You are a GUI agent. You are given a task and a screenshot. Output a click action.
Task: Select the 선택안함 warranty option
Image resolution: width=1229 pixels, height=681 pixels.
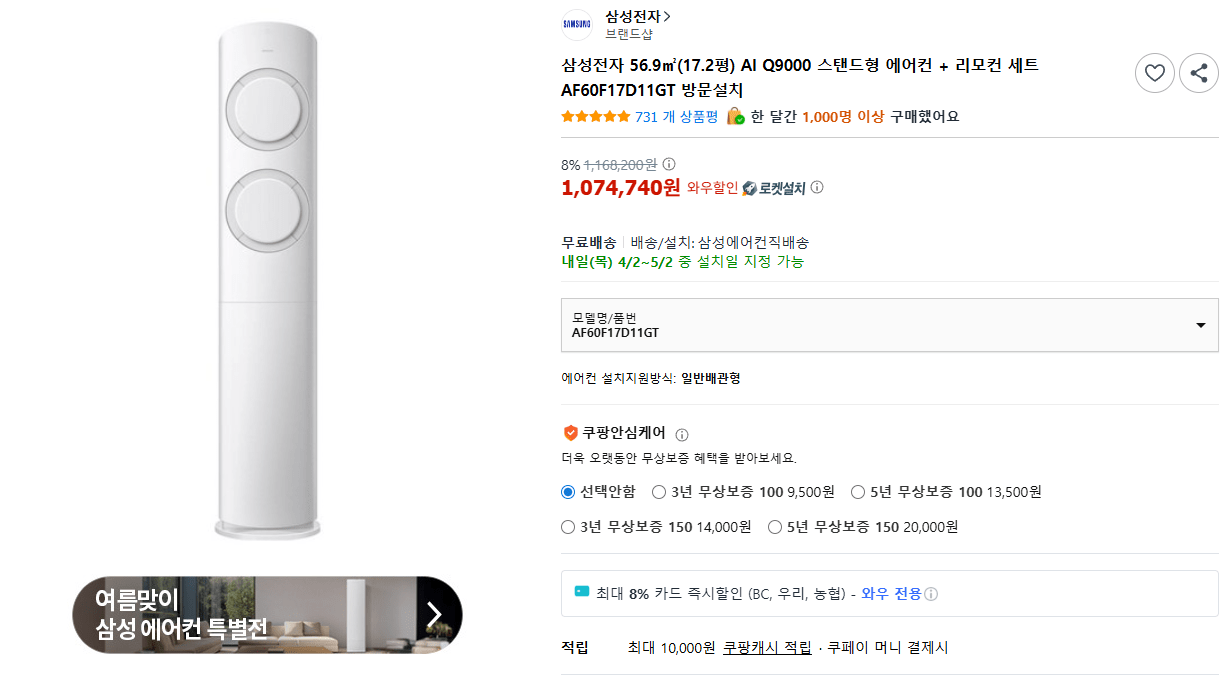point(567,492)
